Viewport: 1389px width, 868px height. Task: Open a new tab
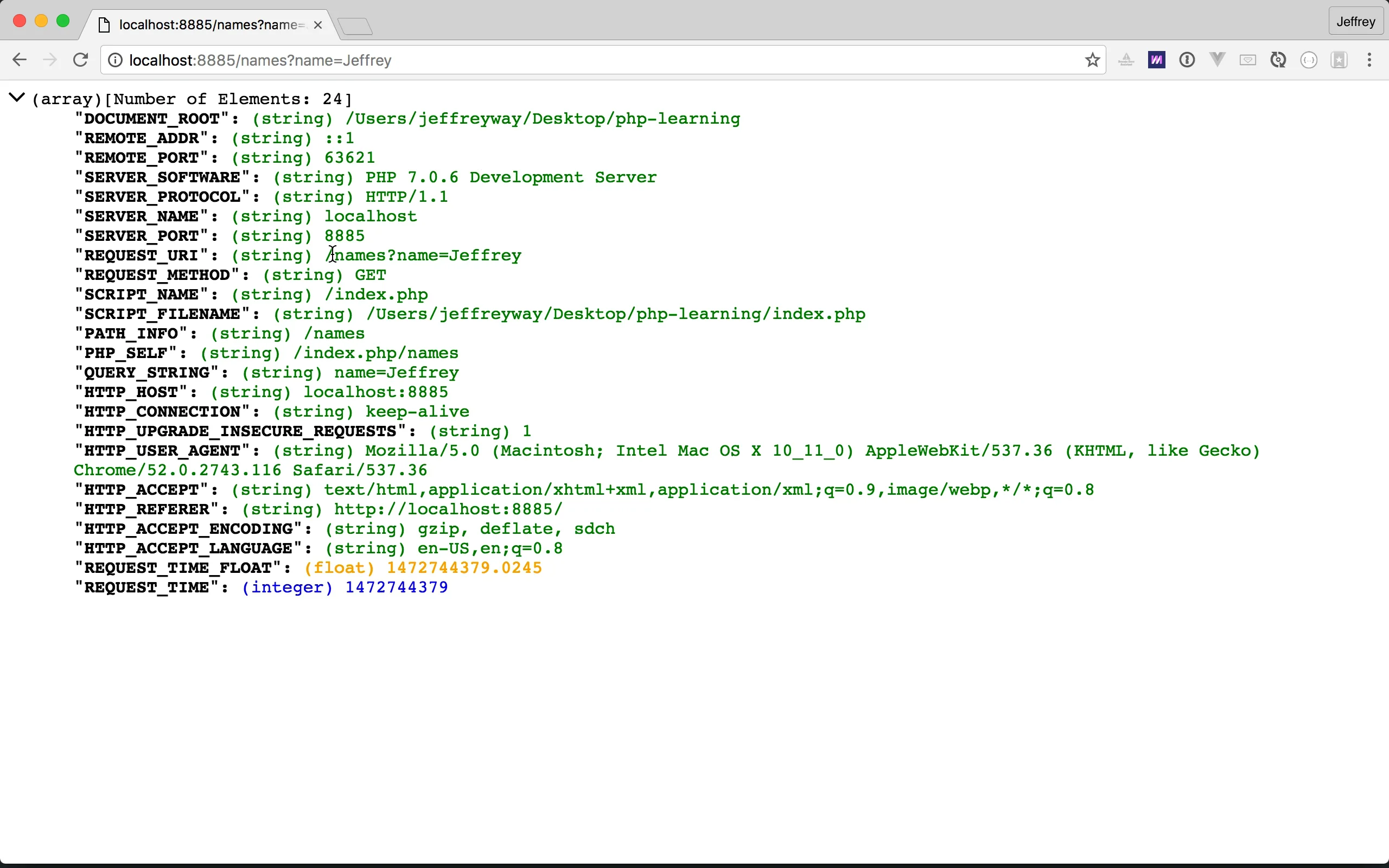pyautogui.click(x=355, y=26)
